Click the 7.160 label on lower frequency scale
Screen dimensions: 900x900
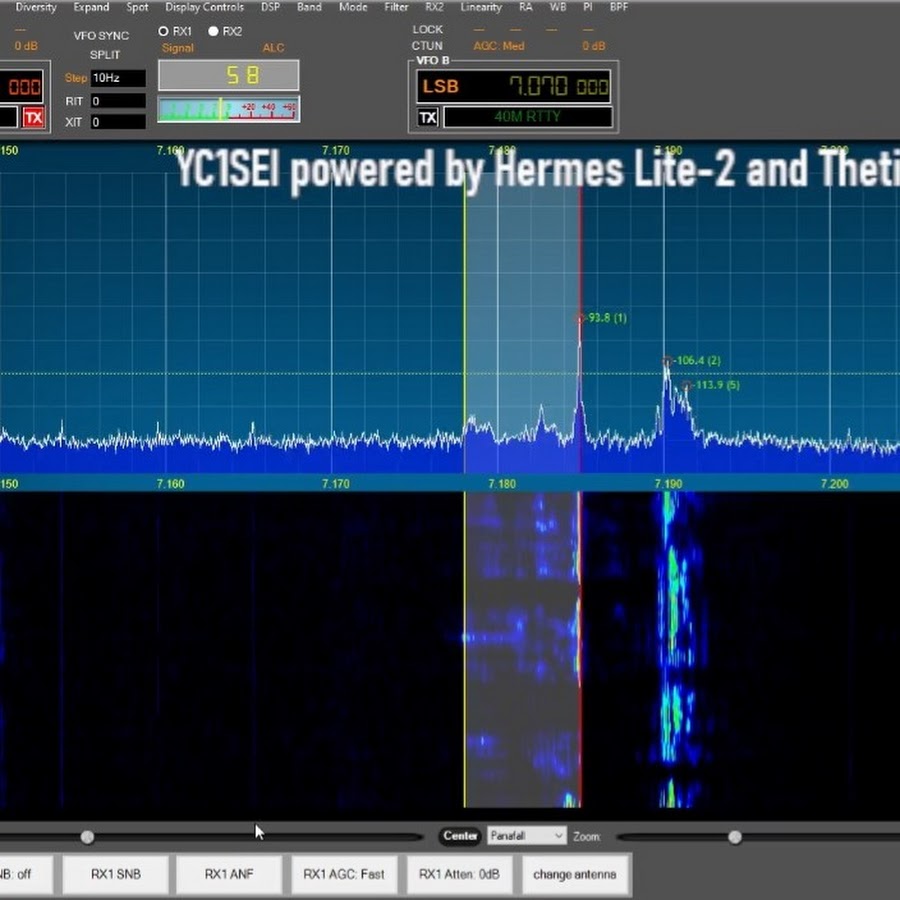170,484
